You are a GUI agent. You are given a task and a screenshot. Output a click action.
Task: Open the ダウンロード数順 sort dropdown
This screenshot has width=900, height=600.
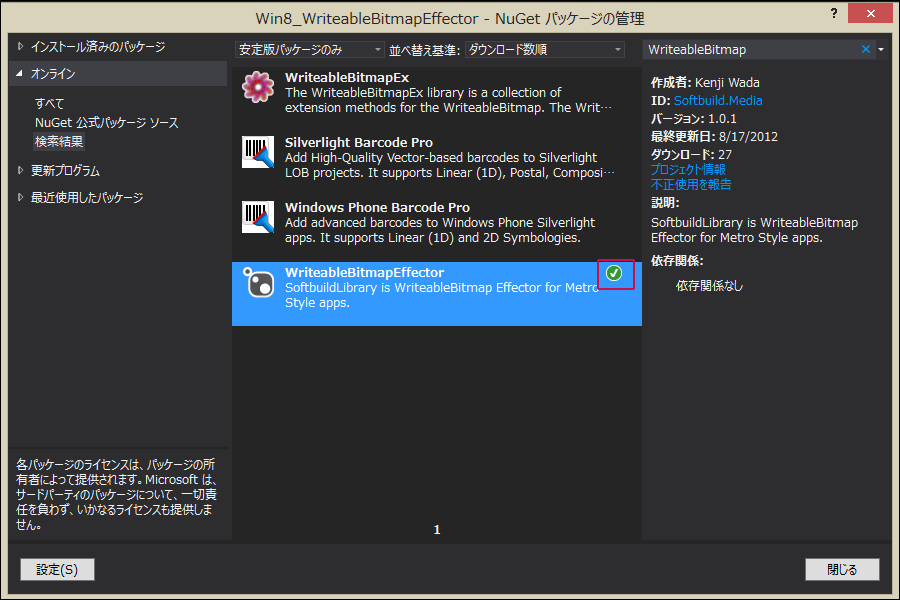click(x=544, y=50)
